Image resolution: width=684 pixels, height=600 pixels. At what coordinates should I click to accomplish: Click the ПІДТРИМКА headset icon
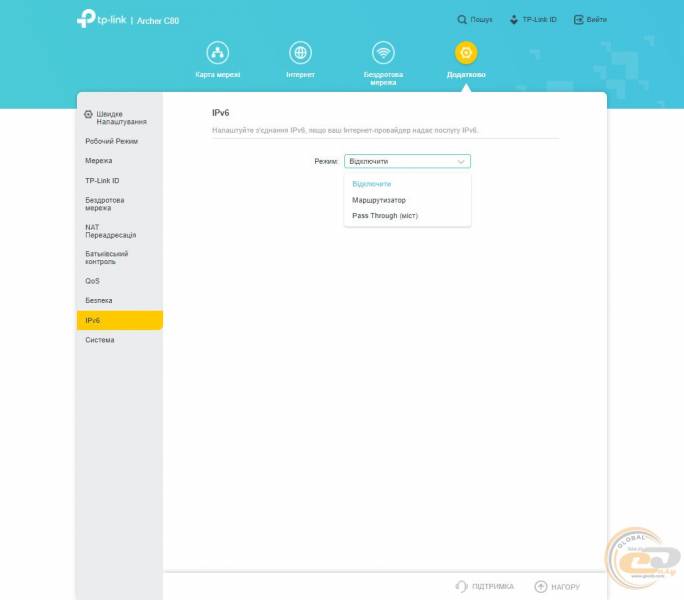pyautogui.click(x=462, y=586)
